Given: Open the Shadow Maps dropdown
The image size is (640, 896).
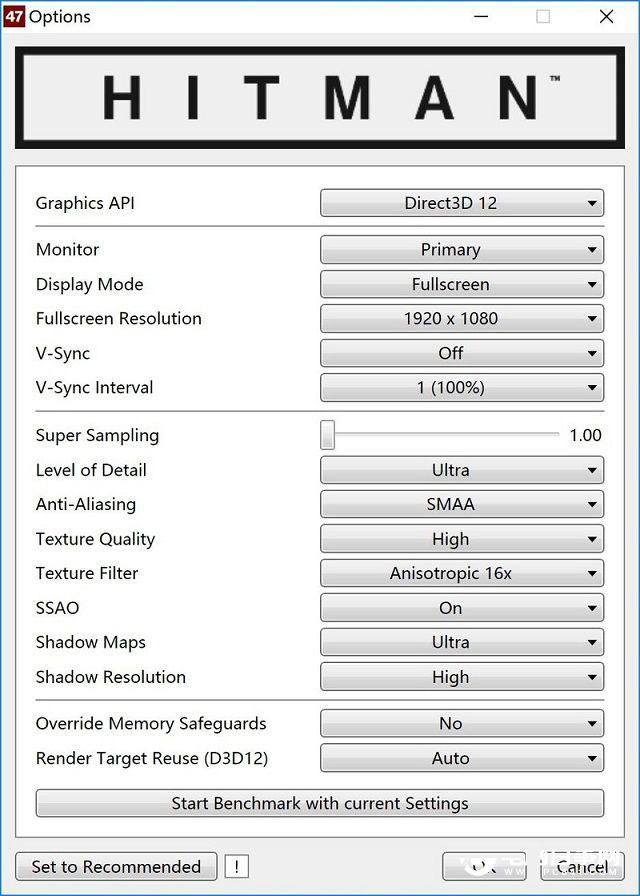Looking at the screenshot, I should coord(462,642).
